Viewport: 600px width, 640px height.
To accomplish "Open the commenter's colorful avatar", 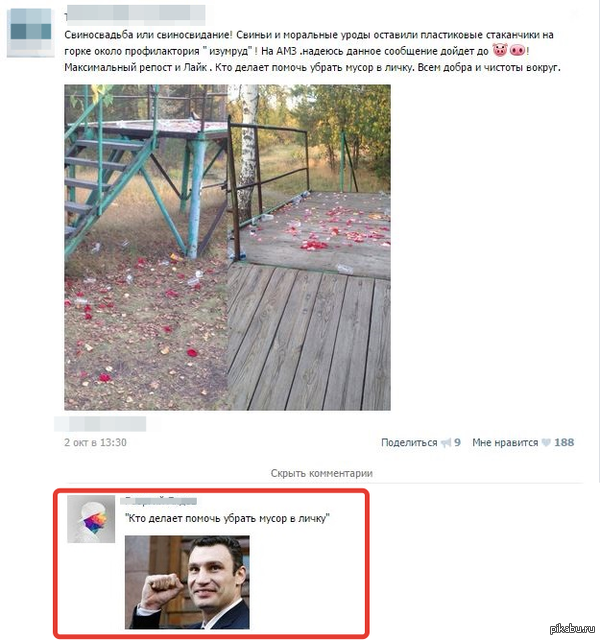I will 91,519.
